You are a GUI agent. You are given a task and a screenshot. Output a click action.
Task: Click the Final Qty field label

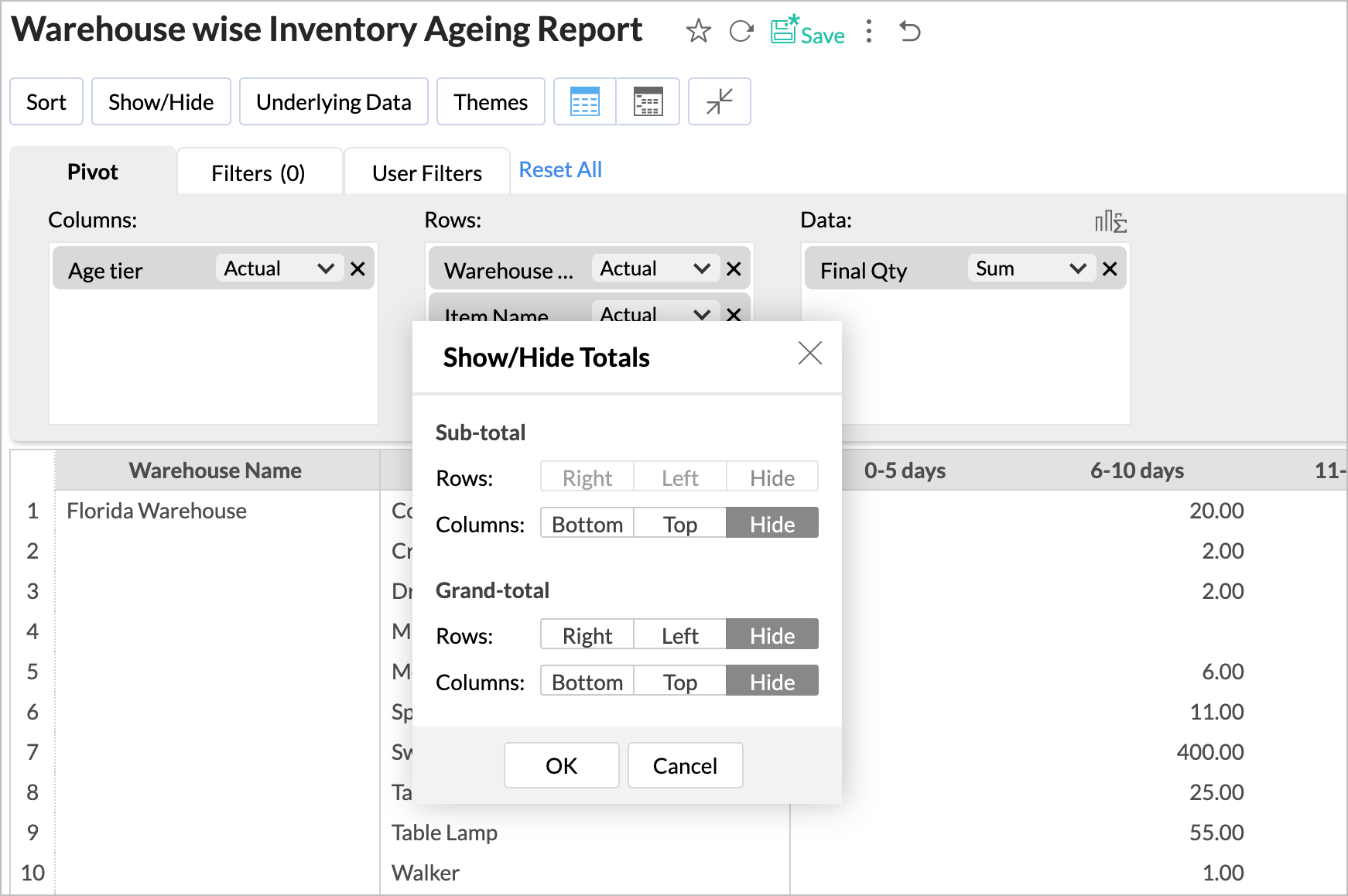pyautogui.click(x=864, y=271)
